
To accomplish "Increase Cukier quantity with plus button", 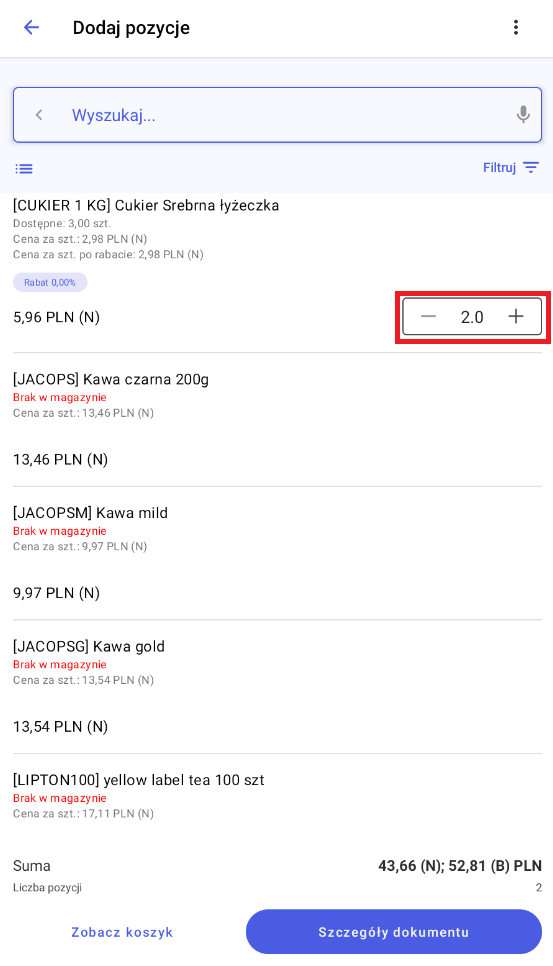I will point(516,317).
